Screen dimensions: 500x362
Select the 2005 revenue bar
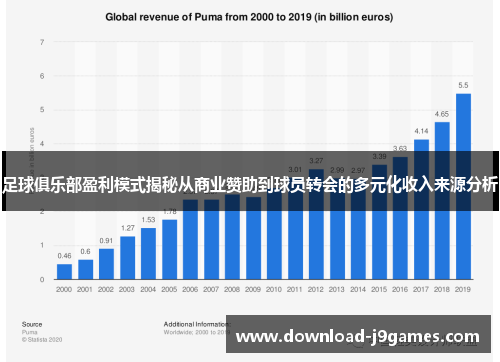(x=169, y=249)
